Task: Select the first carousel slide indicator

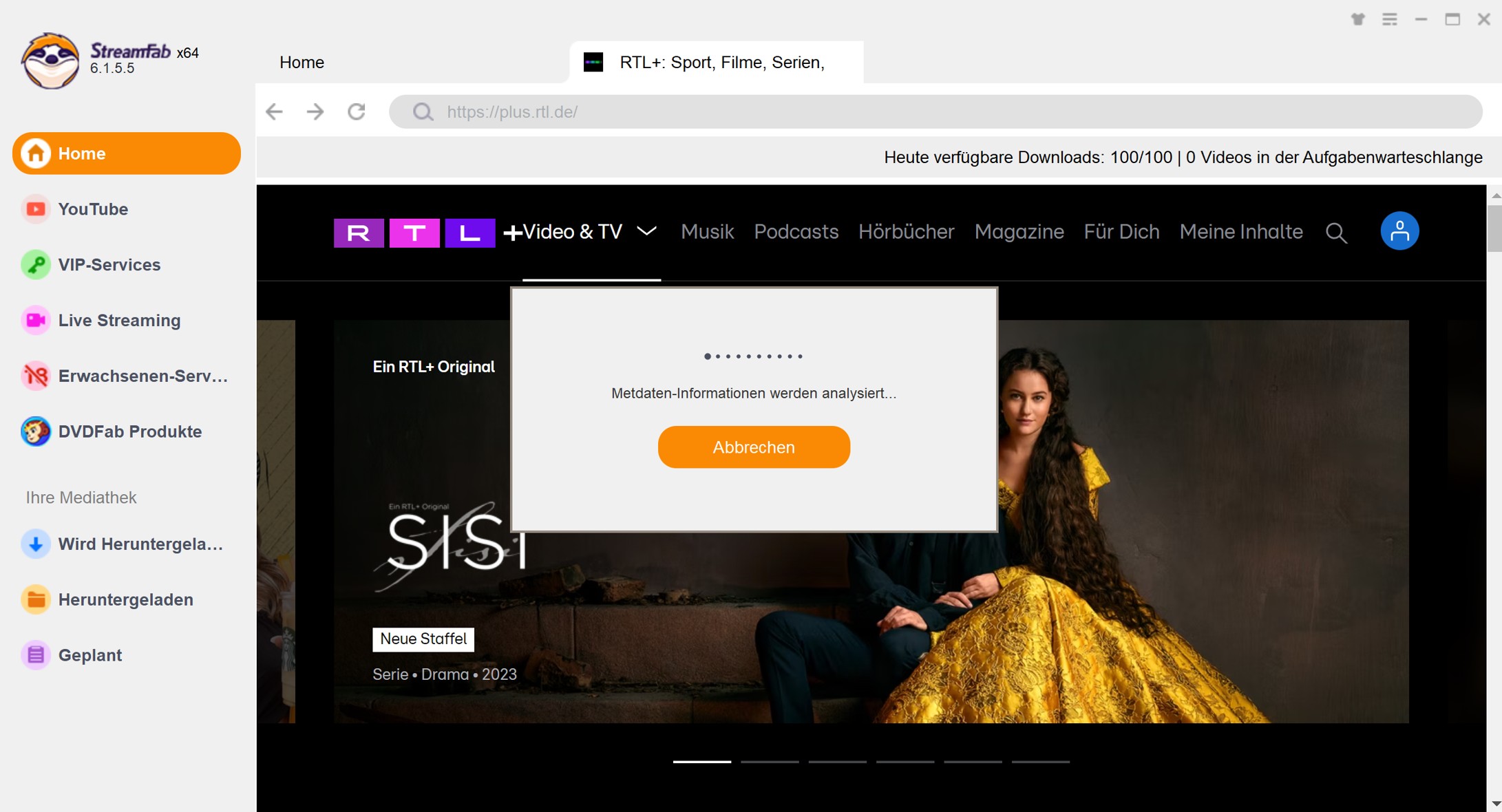Action: tap(702, 762)
